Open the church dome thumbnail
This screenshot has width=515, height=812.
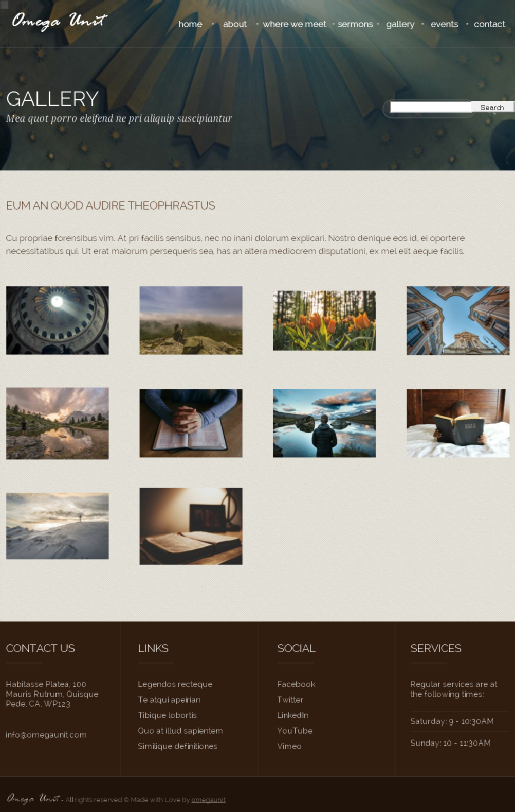(x=58, y=321)
